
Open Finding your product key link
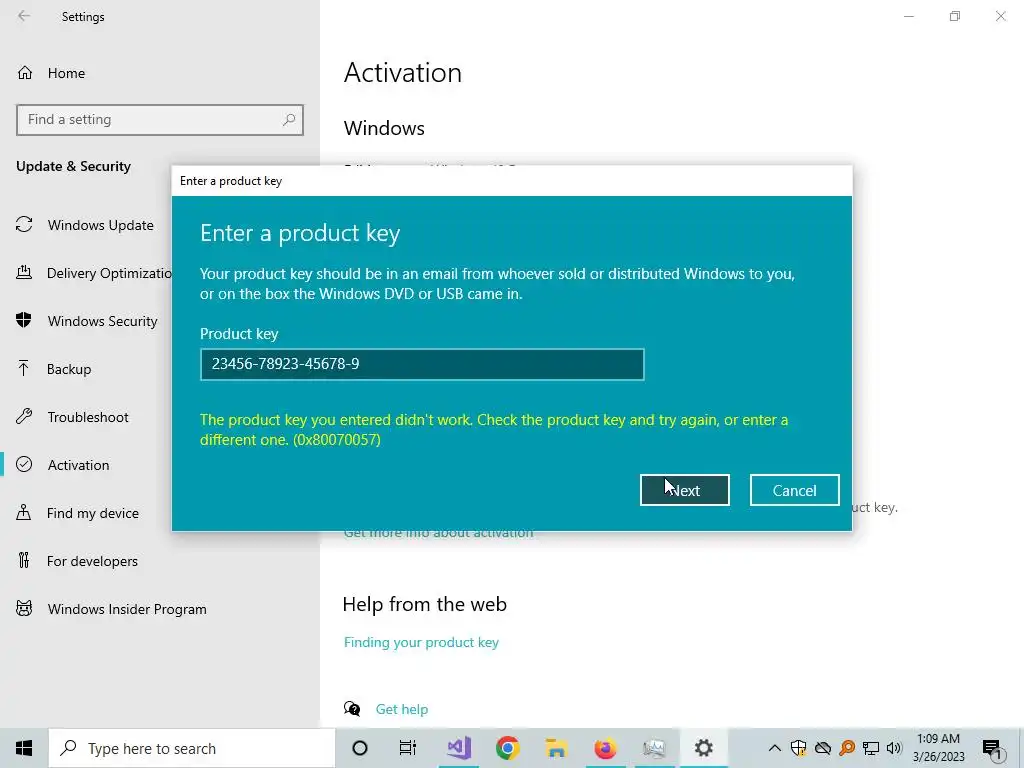tap(421, 643)
